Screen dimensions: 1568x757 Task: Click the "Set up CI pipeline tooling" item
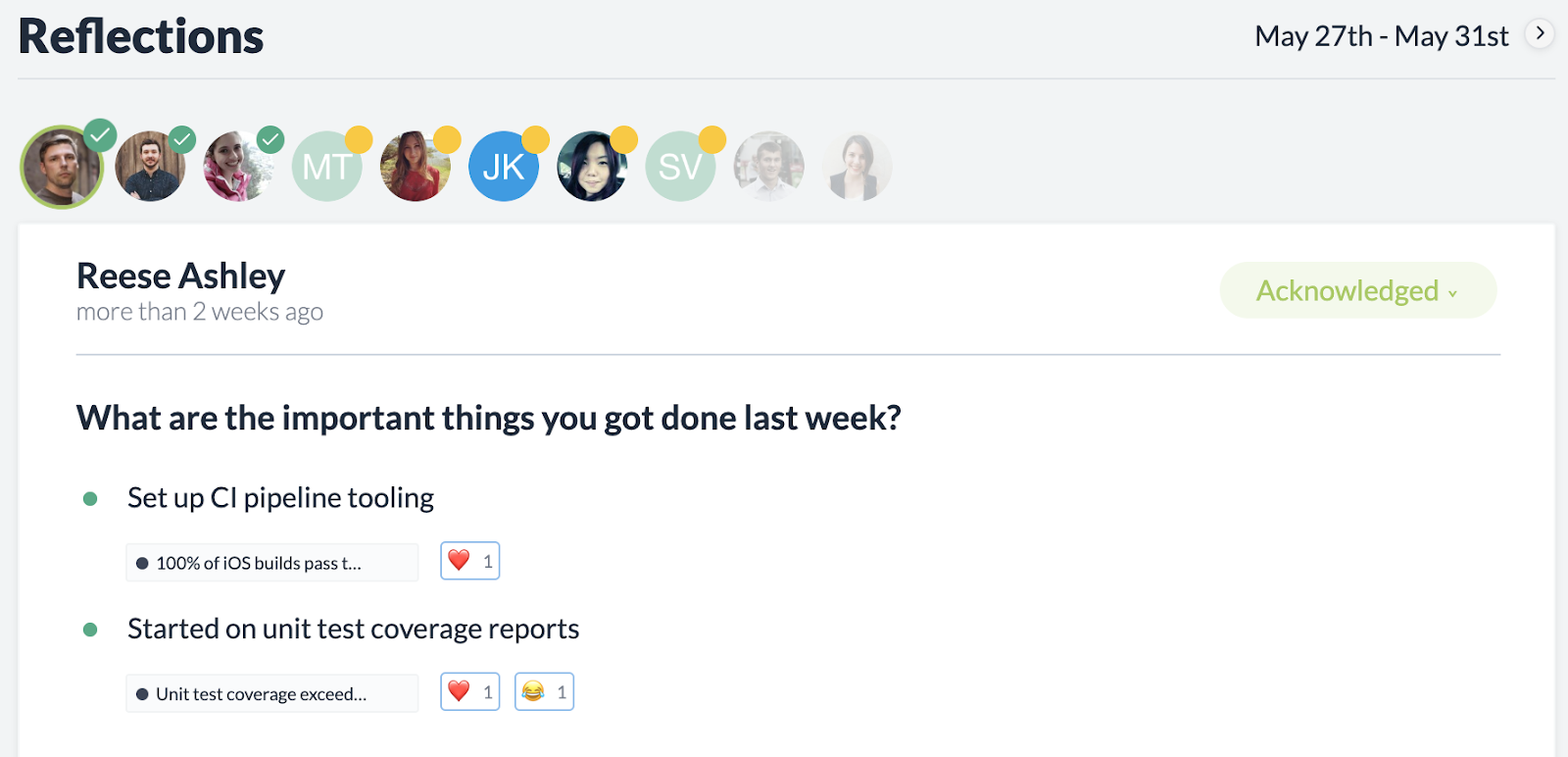280,498
